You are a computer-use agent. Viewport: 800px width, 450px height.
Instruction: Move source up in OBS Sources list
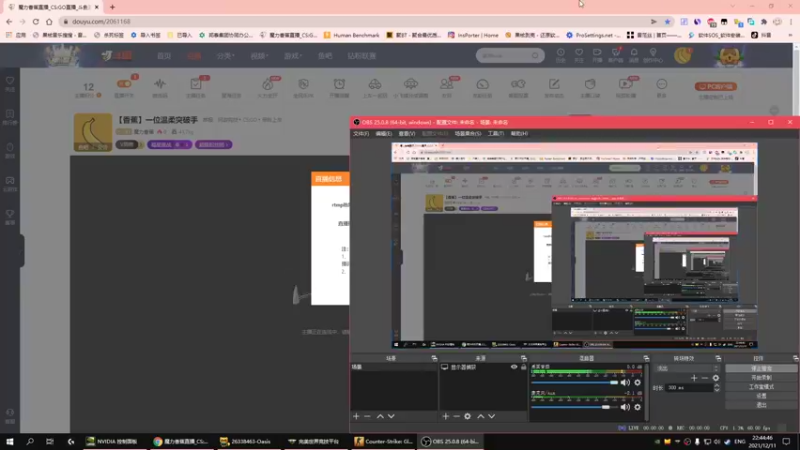481,416
